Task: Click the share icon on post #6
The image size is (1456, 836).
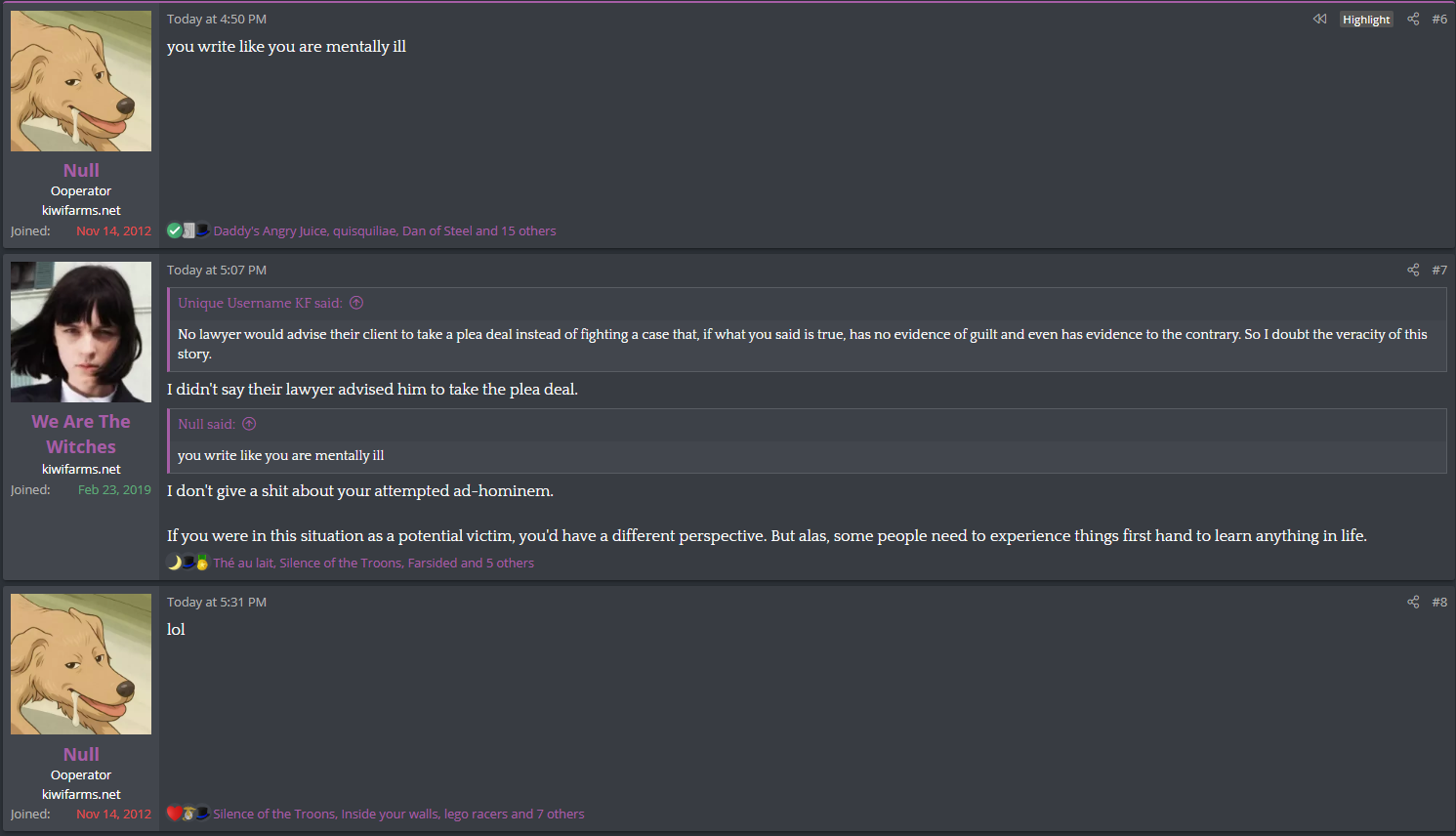Action: pos(1412,19)
